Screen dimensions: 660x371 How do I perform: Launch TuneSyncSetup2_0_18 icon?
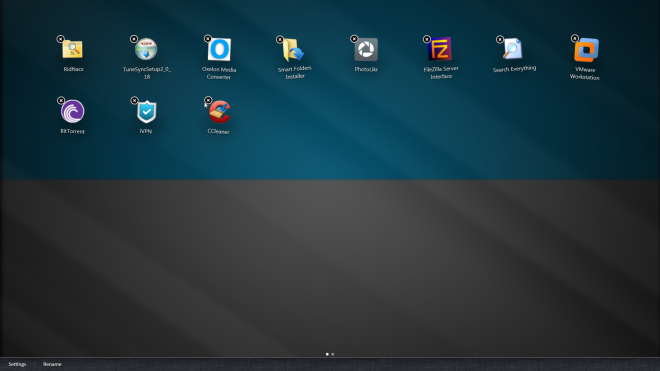pyautogui.click(x=146, y=49)
